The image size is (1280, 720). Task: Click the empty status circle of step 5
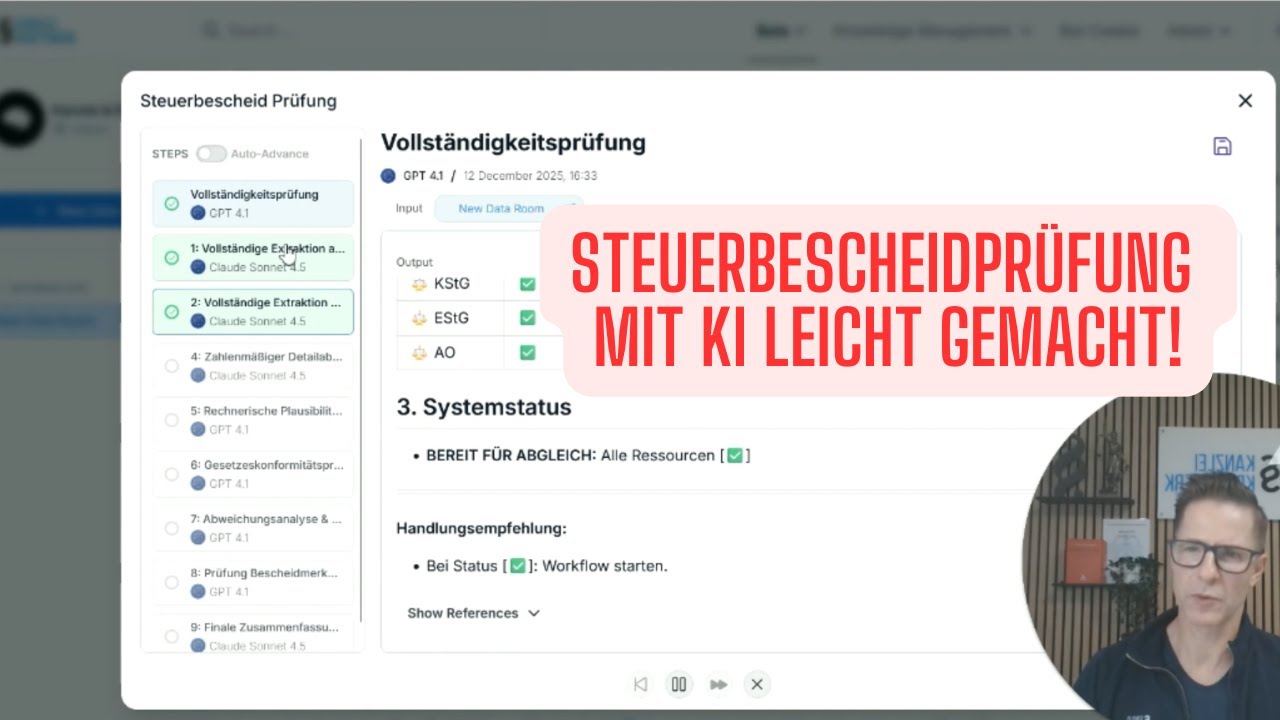171,420
